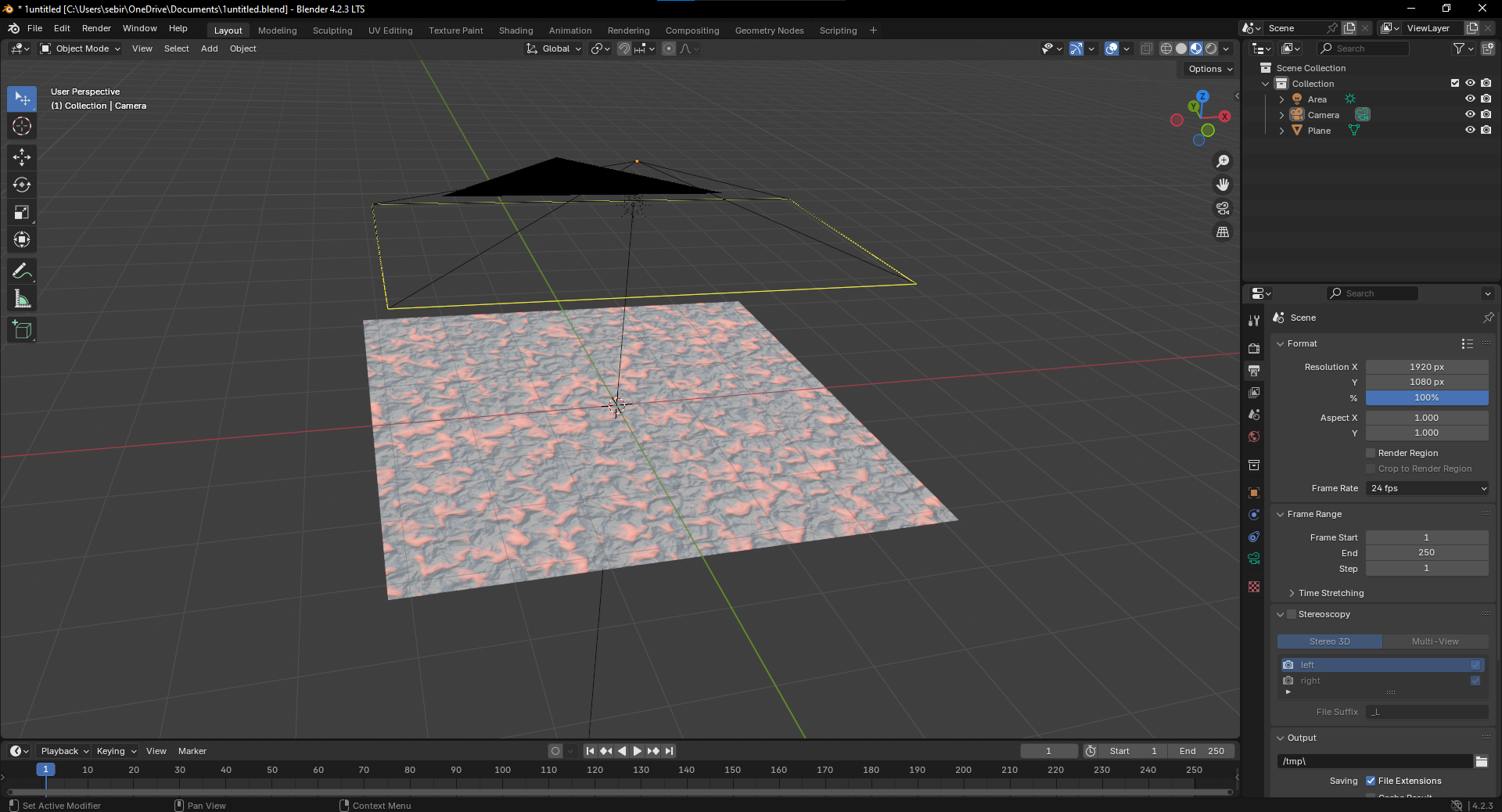
Task: Open the Add Cube tool
Action: click(x=22, y=329)
